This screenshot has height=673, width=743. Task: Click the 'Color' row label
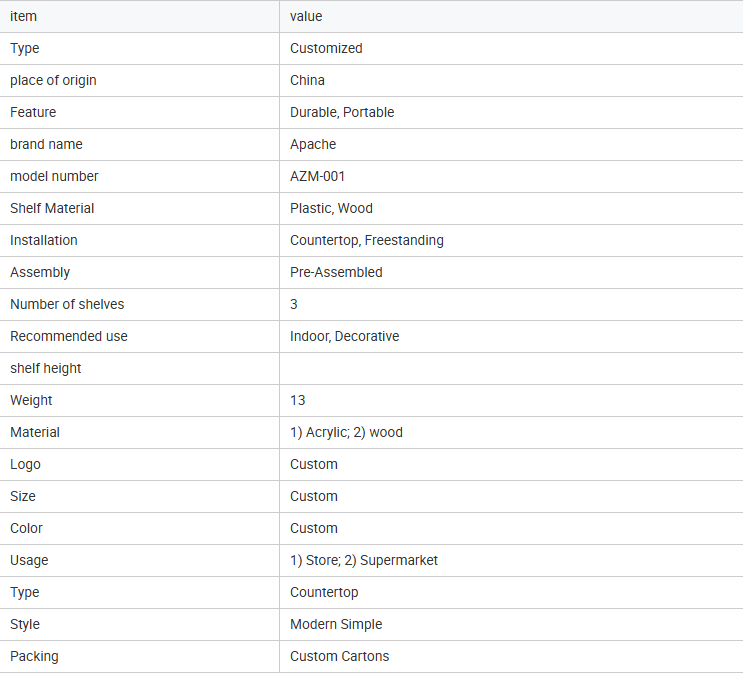tap(27, 528)
